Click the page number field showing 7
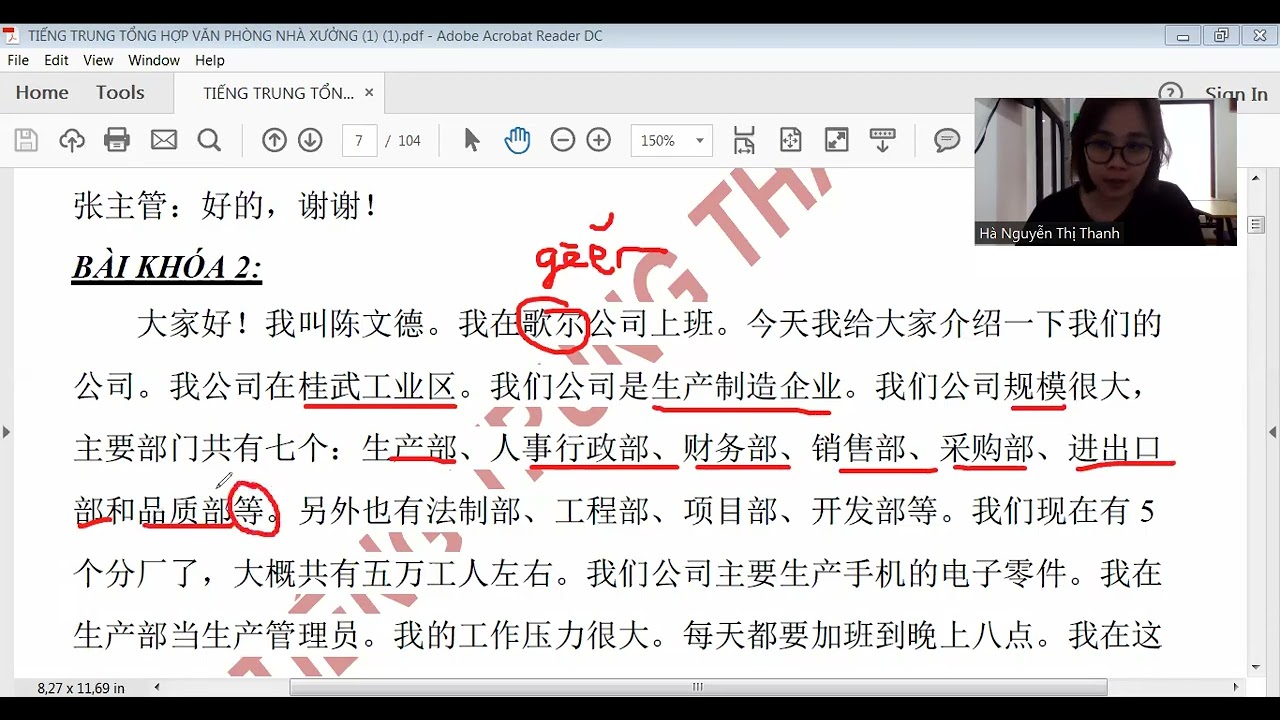The width and height of the screenshot is (1280, 720). 359,141
